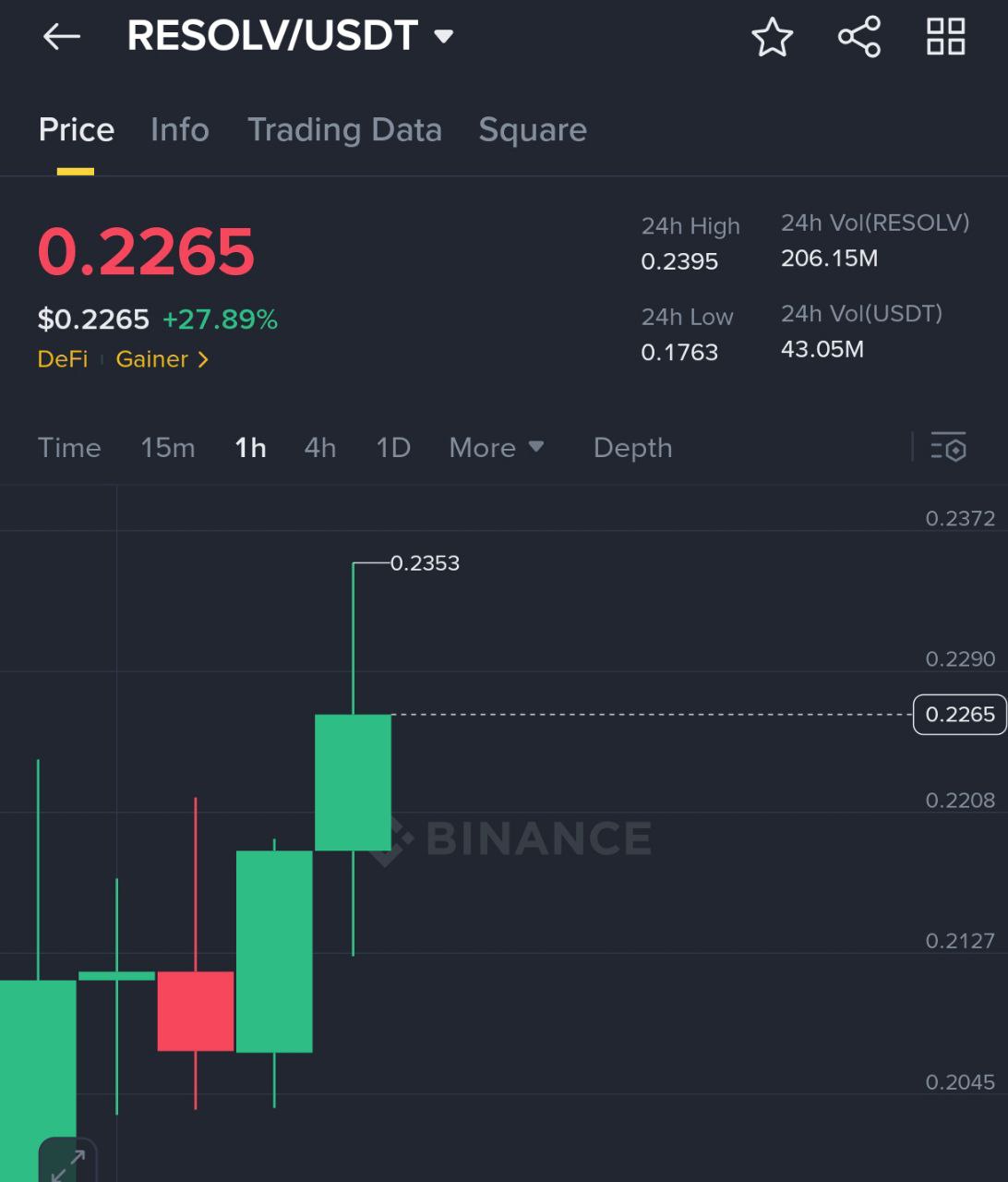Tap the 24h Low value 0.1763
The width and height of the screenshot is (1008, 1182).
pyautogui.click(x=679, y=352)
